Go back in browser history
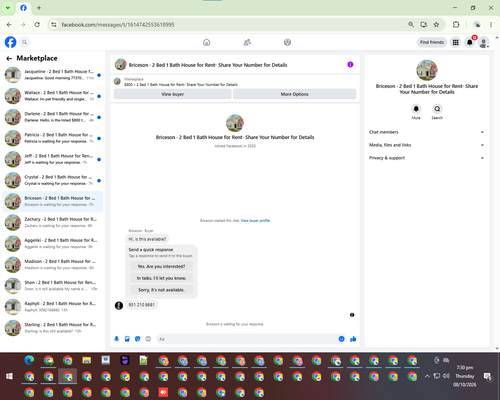The height and width of the screenshot is (400, 500). click(9, 25)
